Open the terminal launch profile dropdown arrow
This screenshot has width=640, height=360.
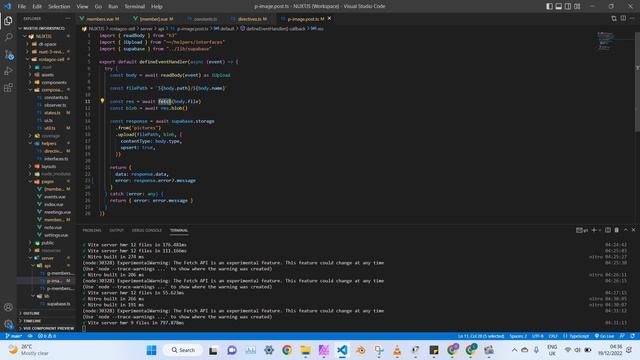pos(599,230)
